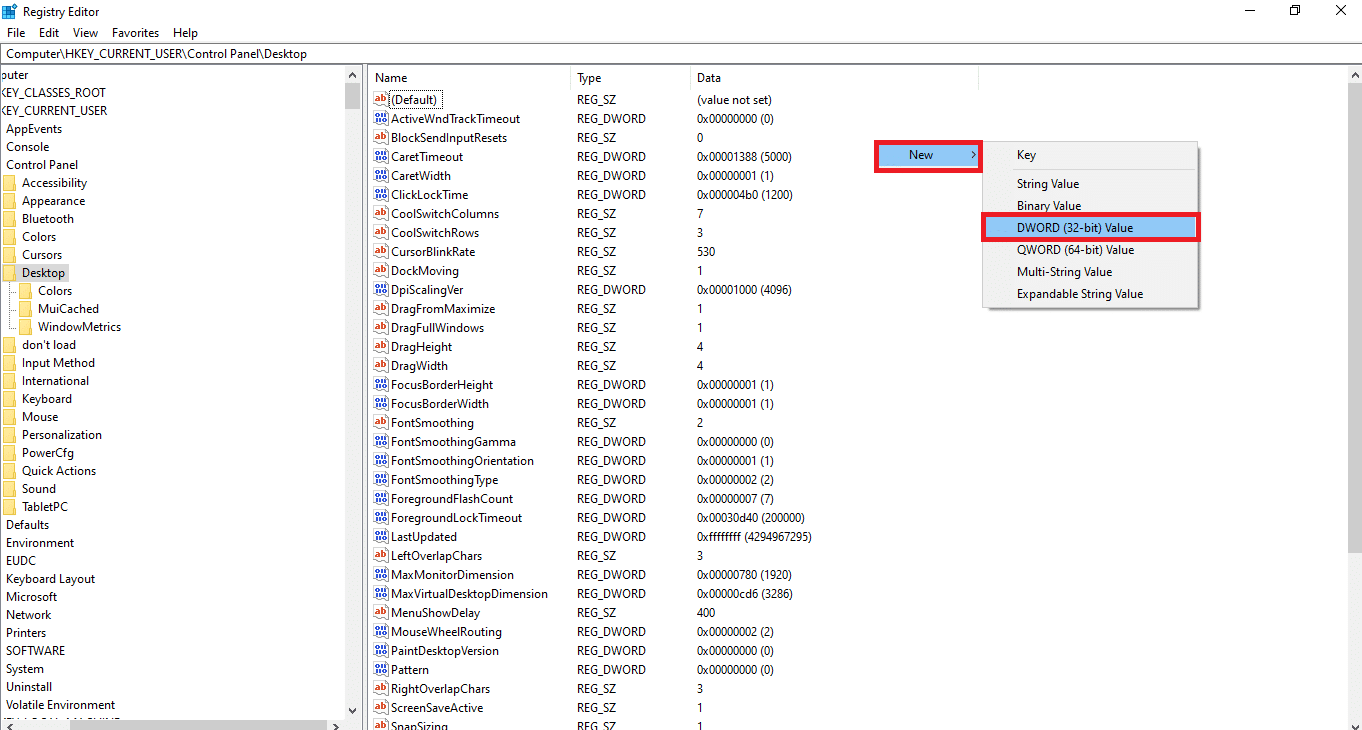Select the Keyboard key in tree
Screen dimensions: 1362x730
47,399
